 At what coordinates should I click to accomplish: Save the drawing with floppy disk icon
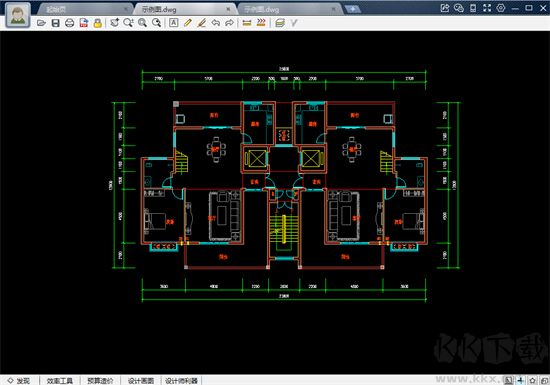click(x=55, y=23)
